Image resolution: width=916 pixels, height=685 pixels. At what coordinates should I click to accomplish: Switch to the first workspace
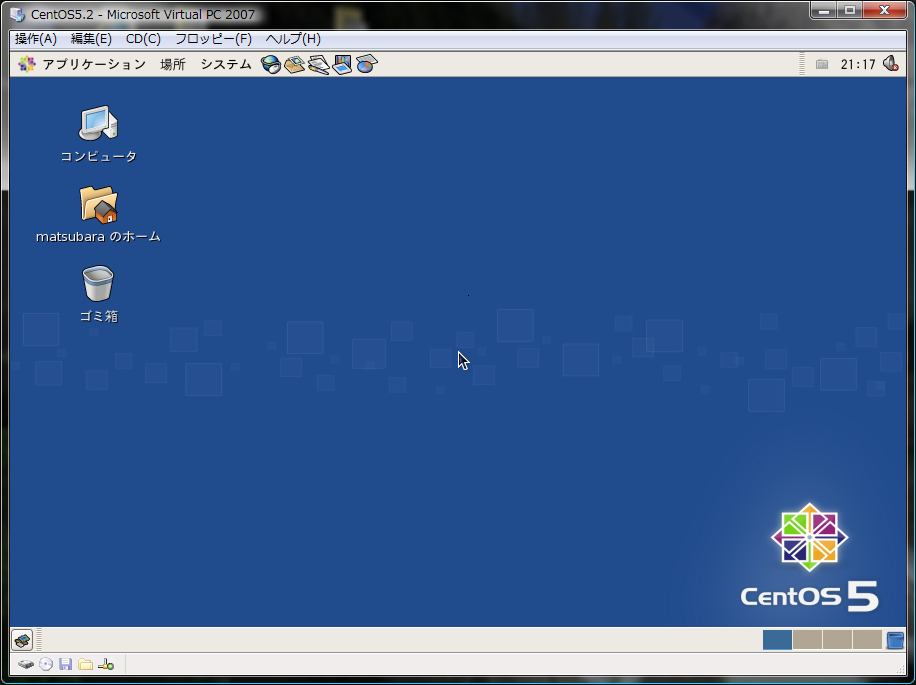(777, 640)
